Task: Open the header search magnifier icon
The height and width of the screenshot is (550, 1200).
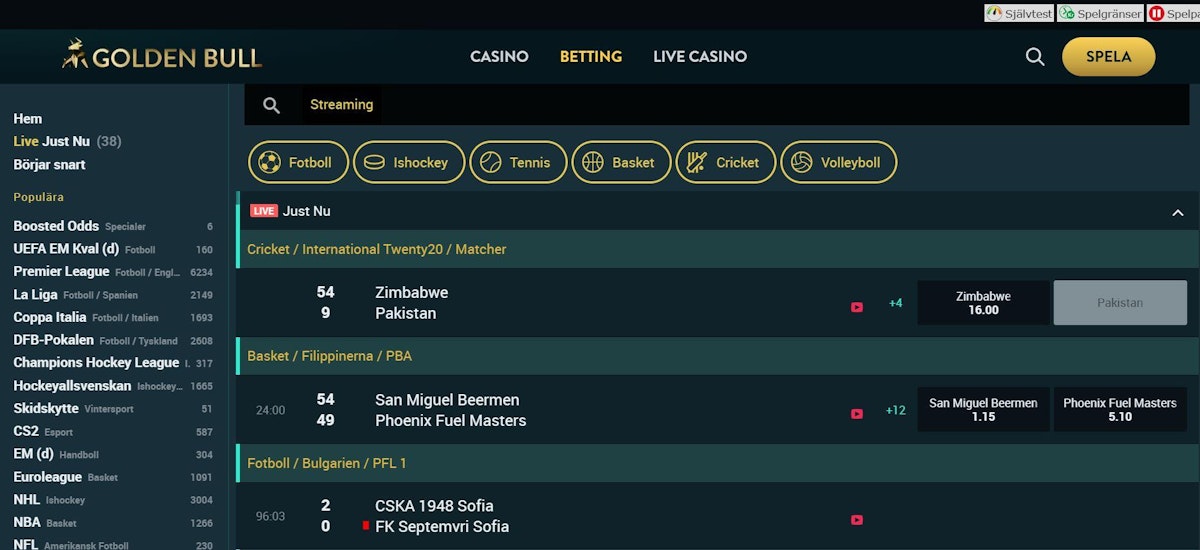Action: point(1035,57)
